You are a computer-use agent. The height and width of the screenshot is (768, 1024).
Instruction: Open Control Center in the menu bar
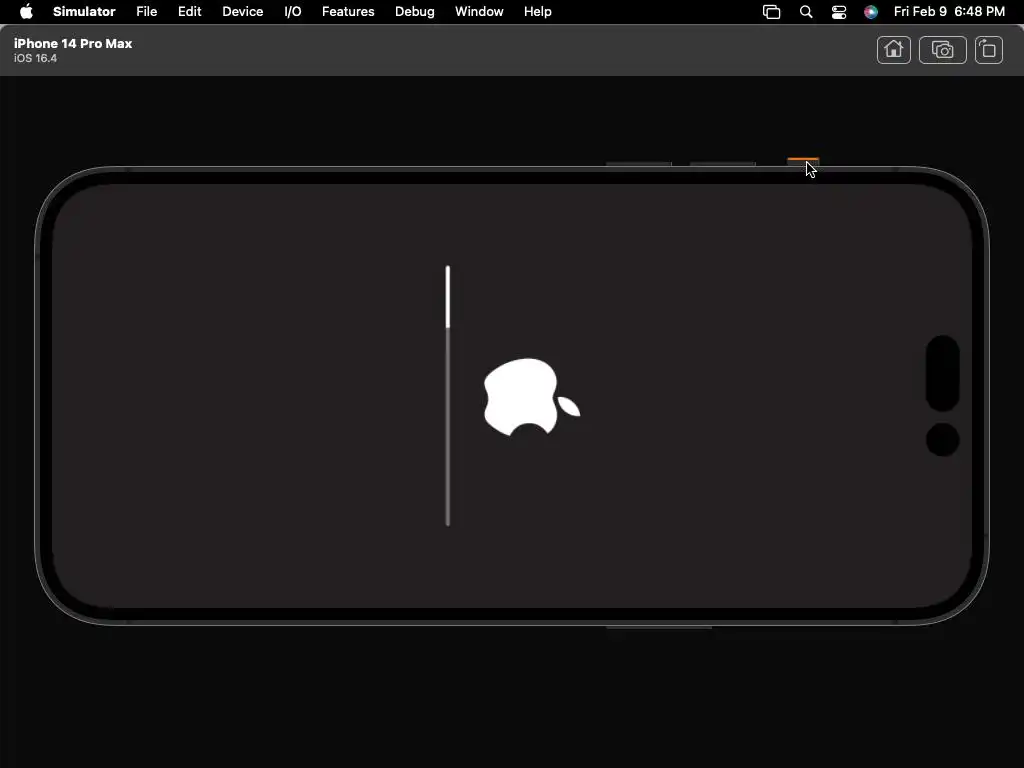[839, 12]
